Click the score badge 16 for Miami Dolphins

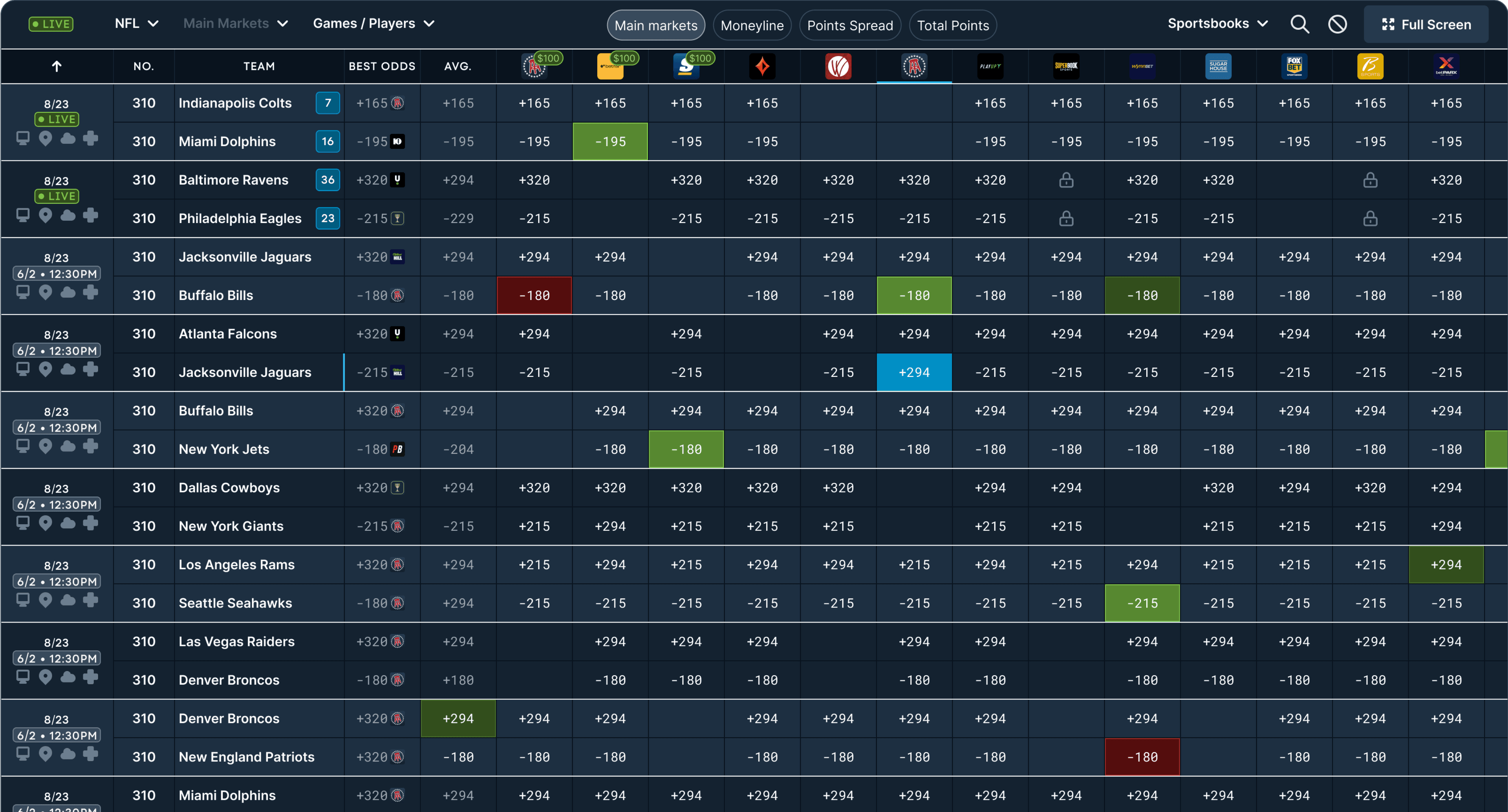[x=328, y=141]
